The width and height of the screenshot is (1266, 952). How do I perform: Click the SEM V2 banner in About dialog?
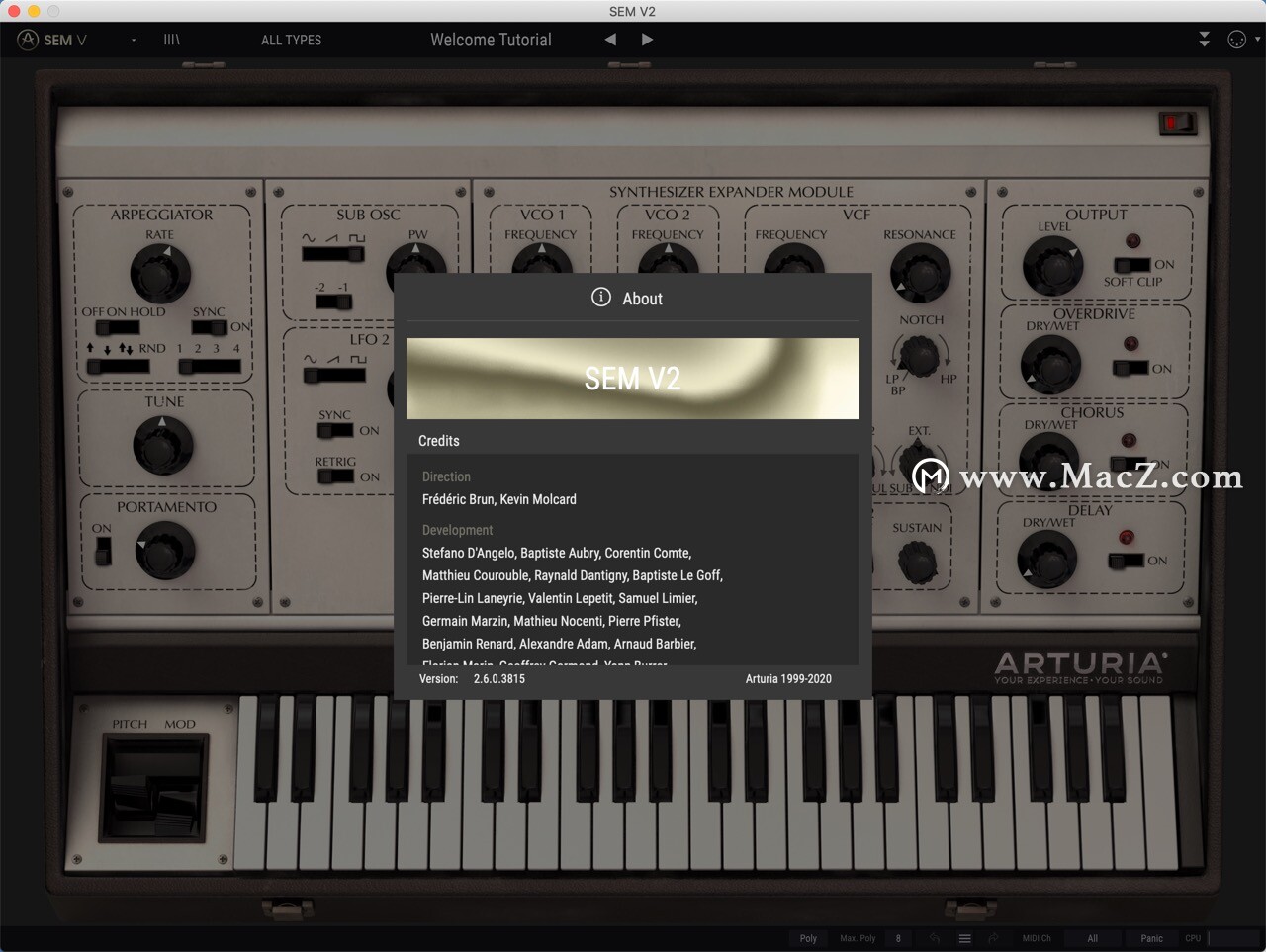tap(633, 379)
